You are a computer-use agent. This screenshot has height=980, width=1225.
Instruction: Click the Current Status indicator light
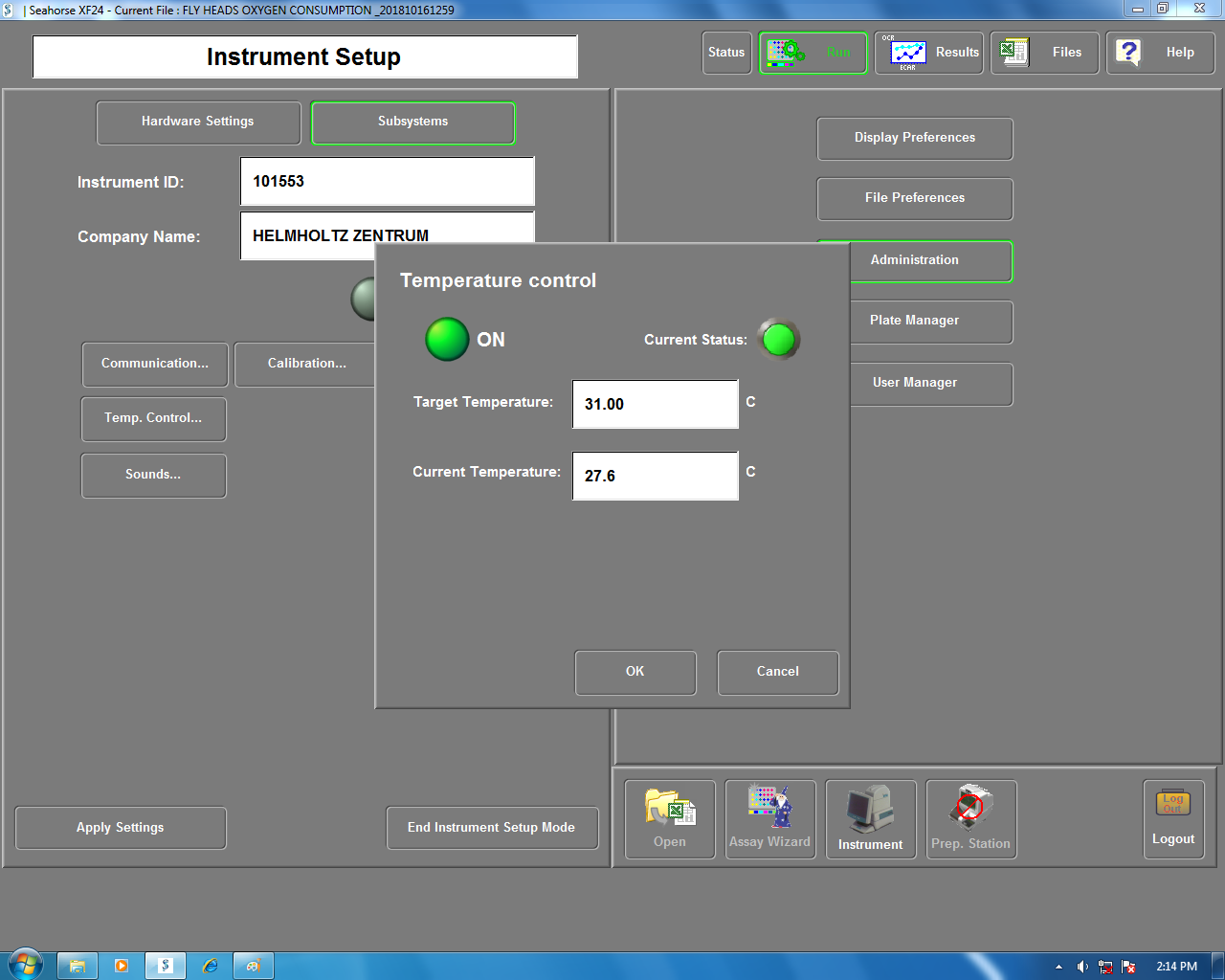[779, 339]
